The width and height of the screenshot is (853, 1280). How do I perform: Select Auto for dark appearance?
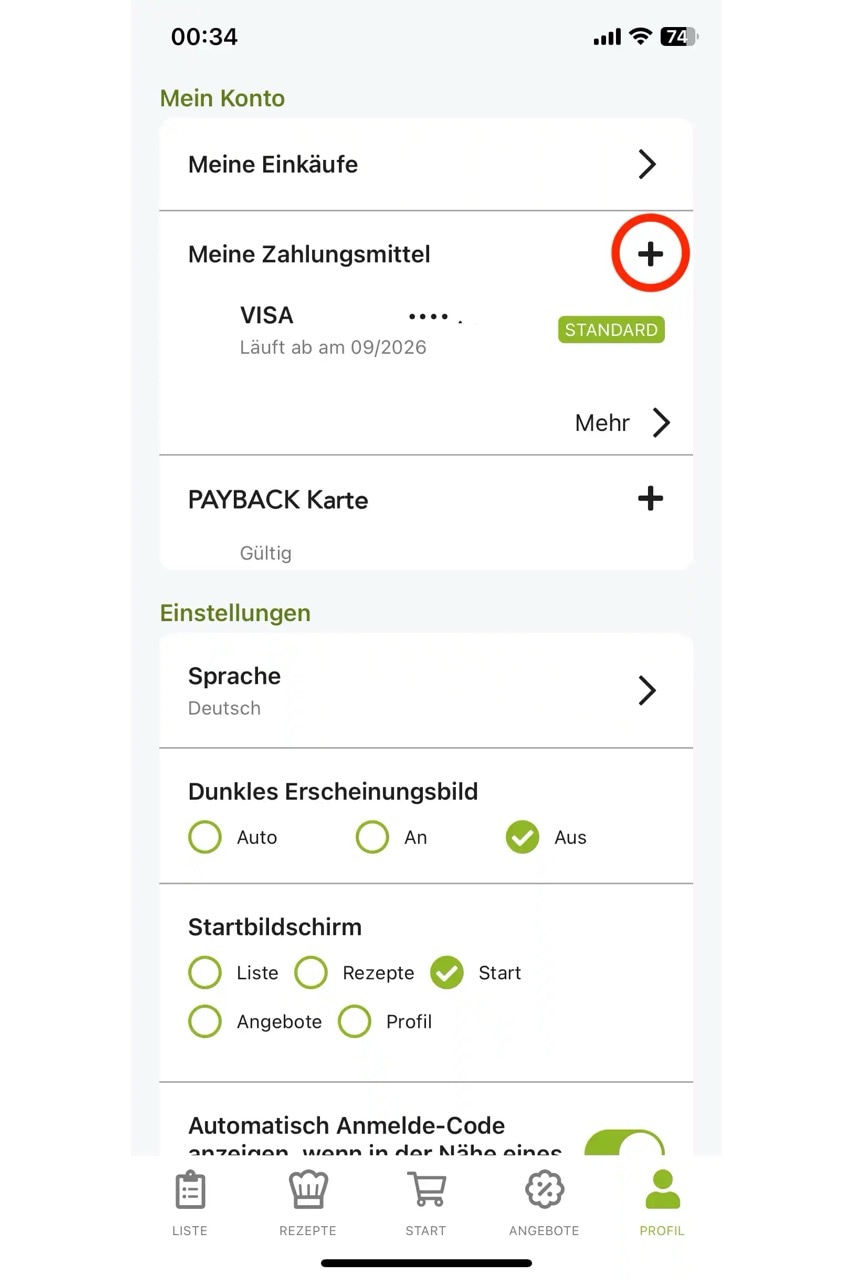pos(205,838)
